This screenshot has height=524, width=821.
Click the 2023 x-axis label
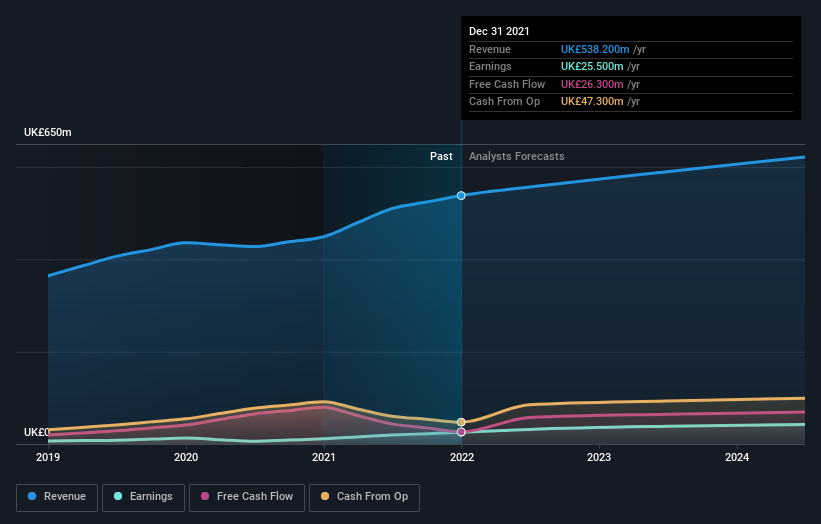599,457
